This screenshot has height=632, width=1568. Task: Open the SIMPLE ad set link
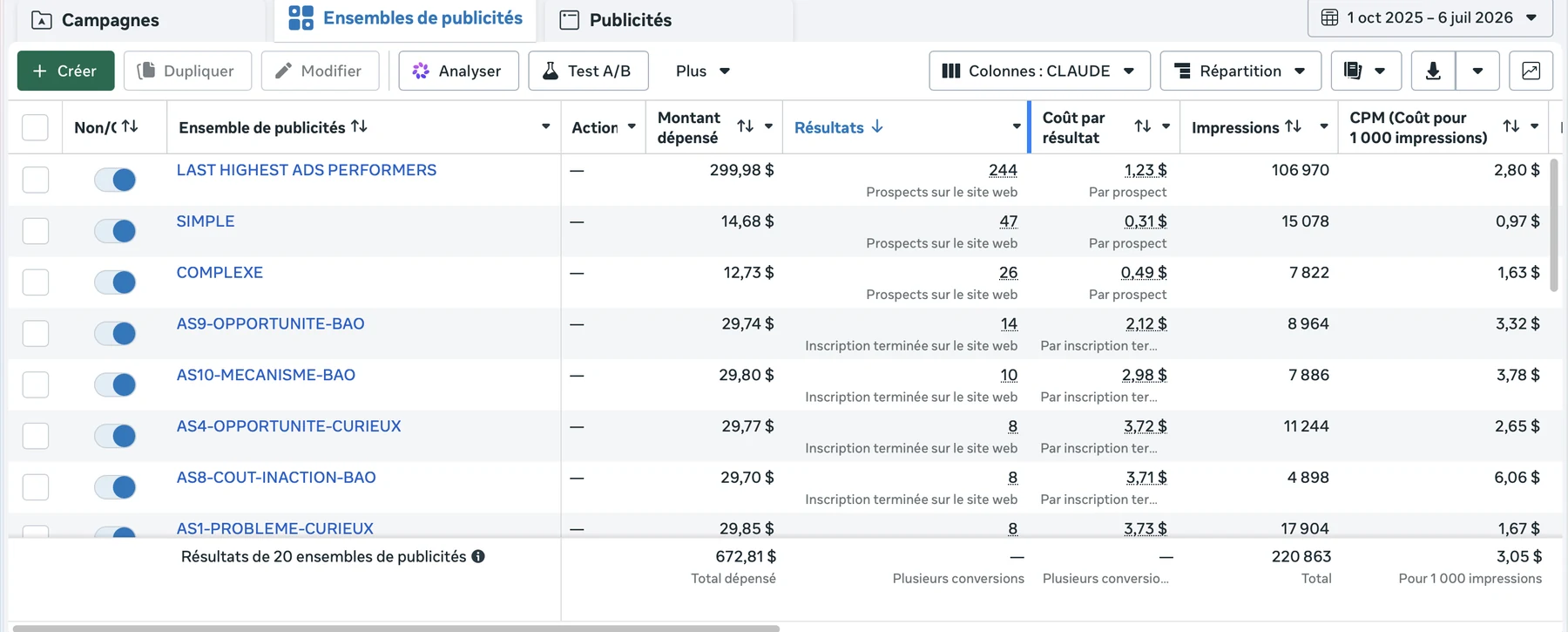point(206,221)
